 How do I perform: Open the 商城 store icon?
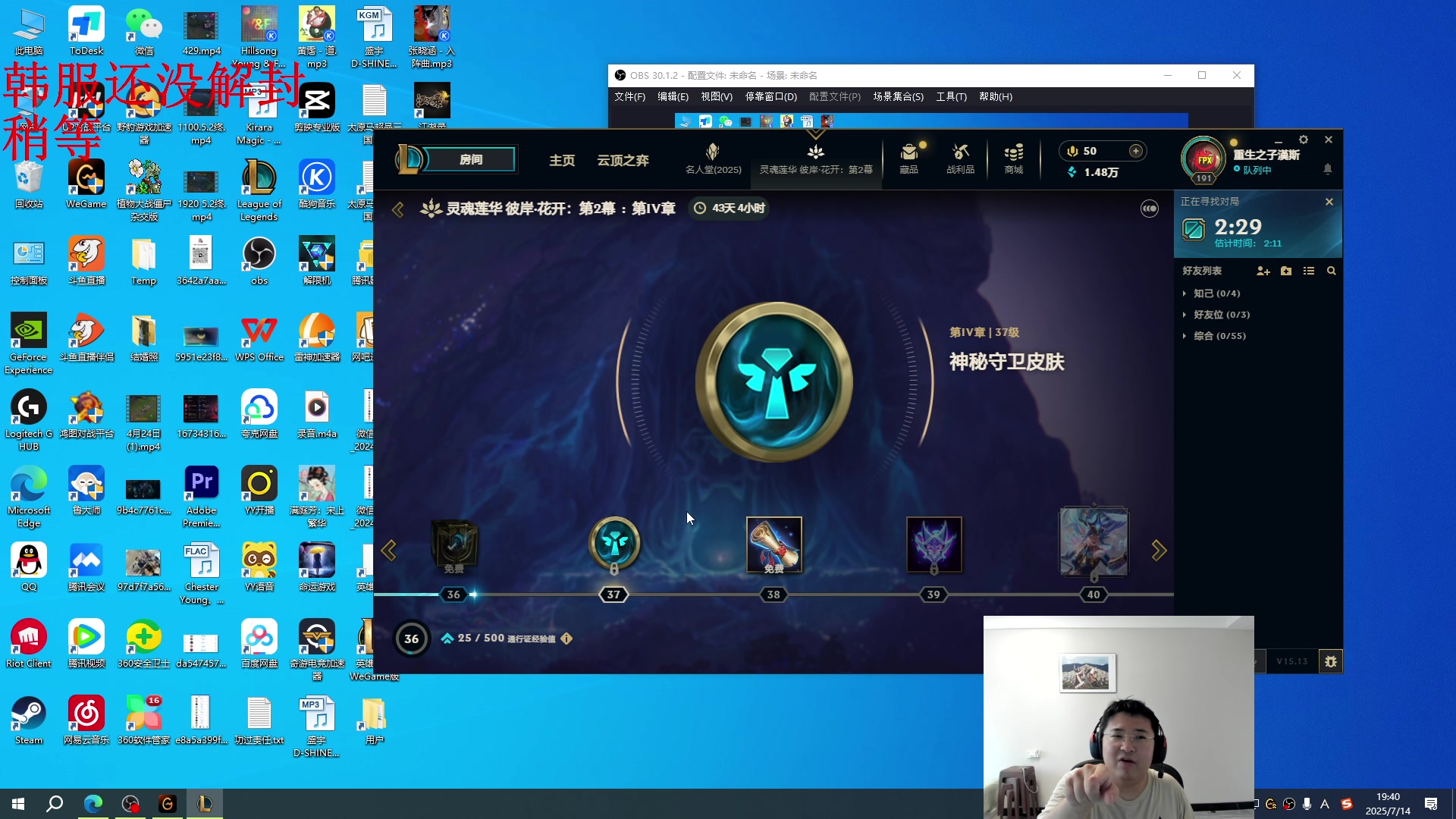point(1014,158)
